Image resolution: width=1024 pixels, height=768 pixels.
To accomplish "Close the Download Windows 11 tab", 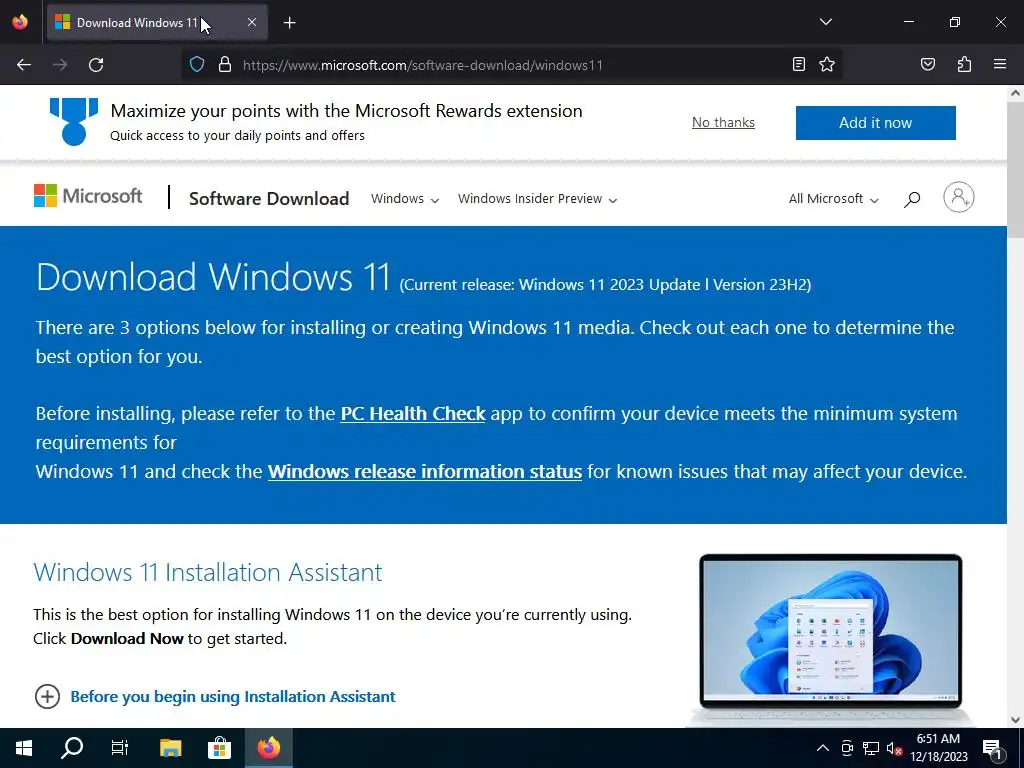I will click(252, 22).
